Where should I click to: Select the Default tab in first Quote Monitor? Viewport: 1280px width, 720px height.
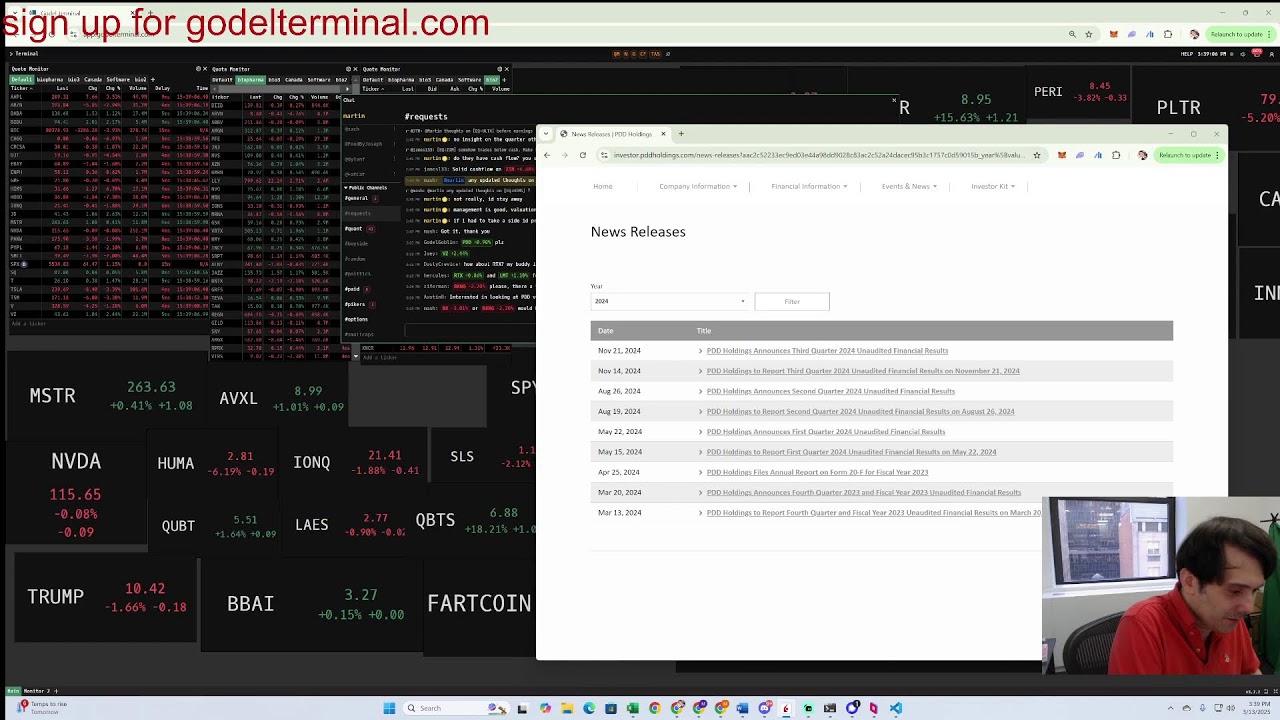point(21,79)
